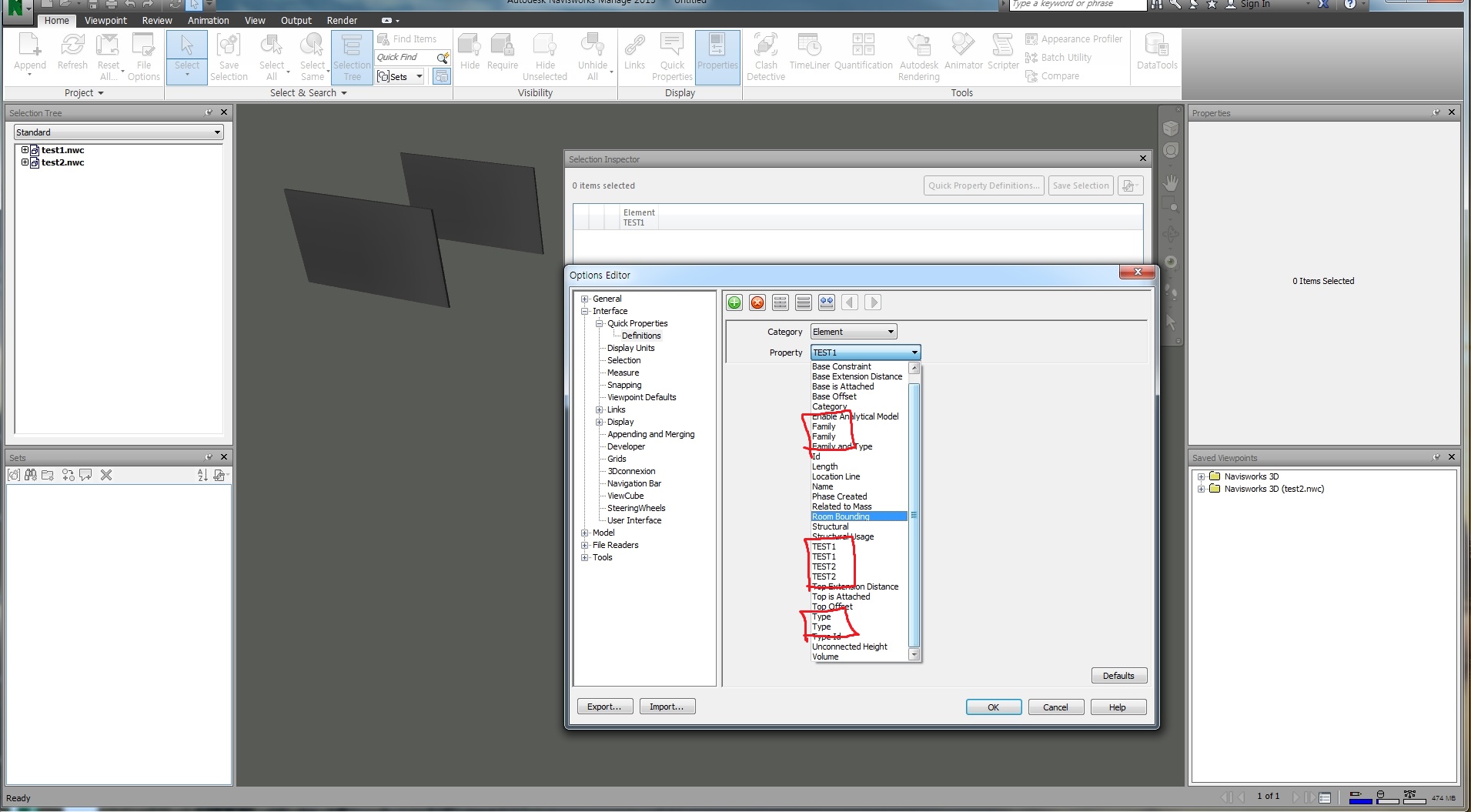The height and width of the screenshot is (812, 1471).
Task: Open the Links display tool
Action: pos(634,52)
